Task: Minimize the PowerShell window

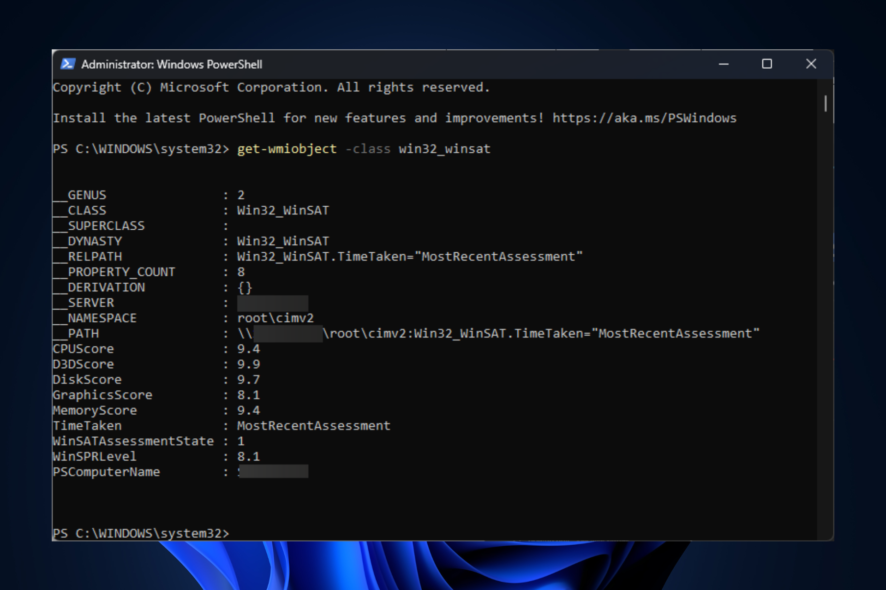Action: [x=723, y=64]
